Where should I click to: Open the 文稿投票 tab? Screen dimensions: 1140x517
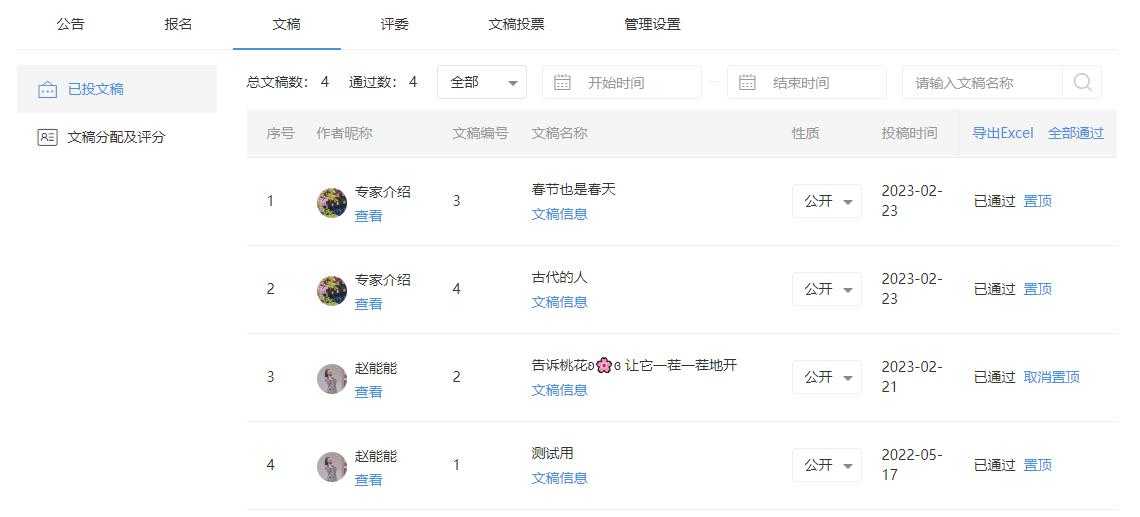[x=516, y=24]
